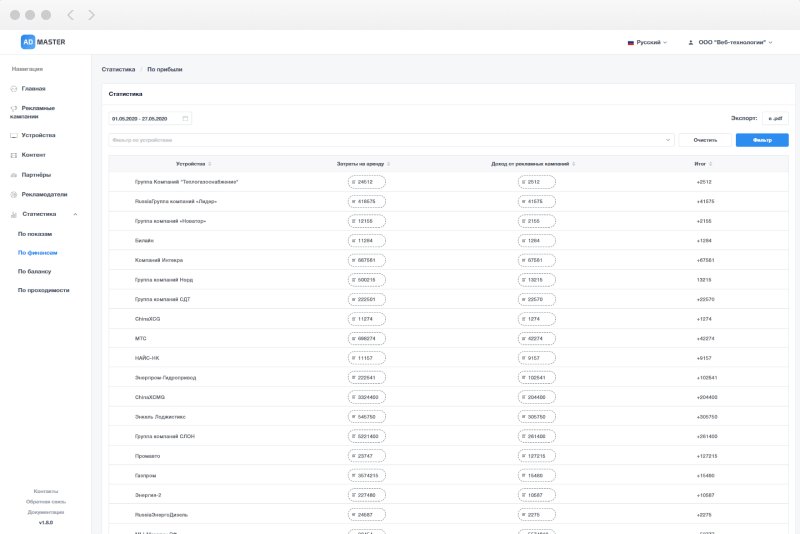Open Рекламодатели icon in sidebar
Screen dimensions: 800x534
[x=14, y=194]
